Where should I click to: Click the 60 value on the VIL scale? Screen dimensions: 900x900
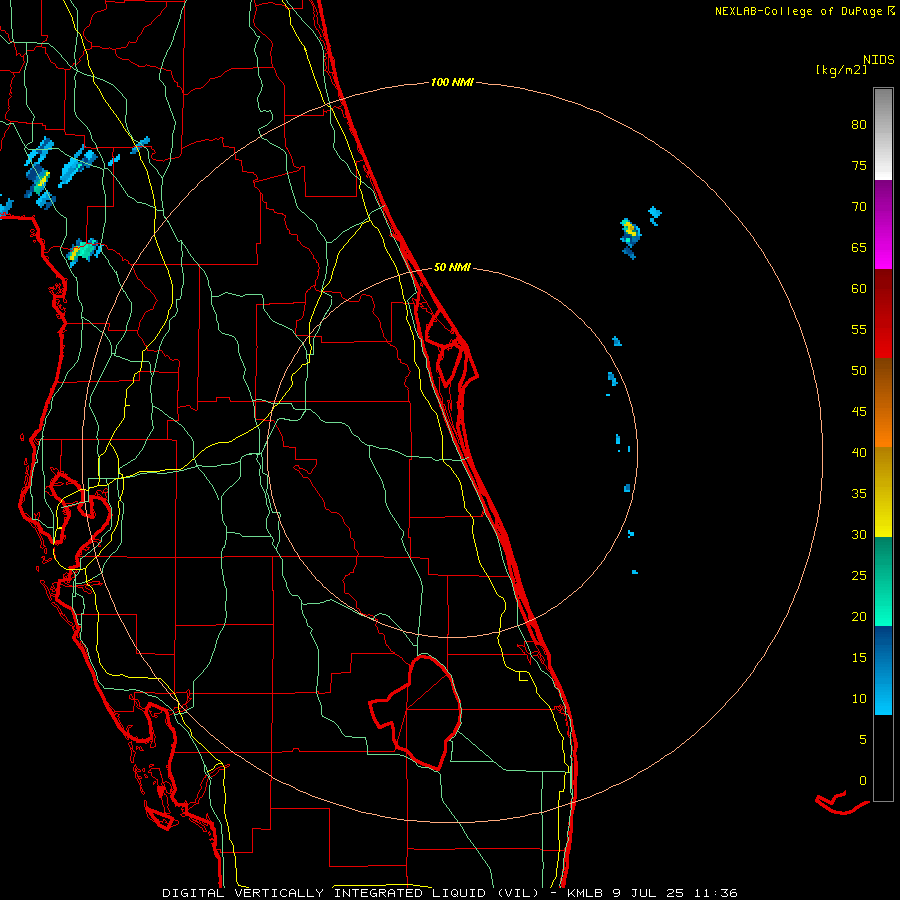pyautogui.click(x=859, y=289)
